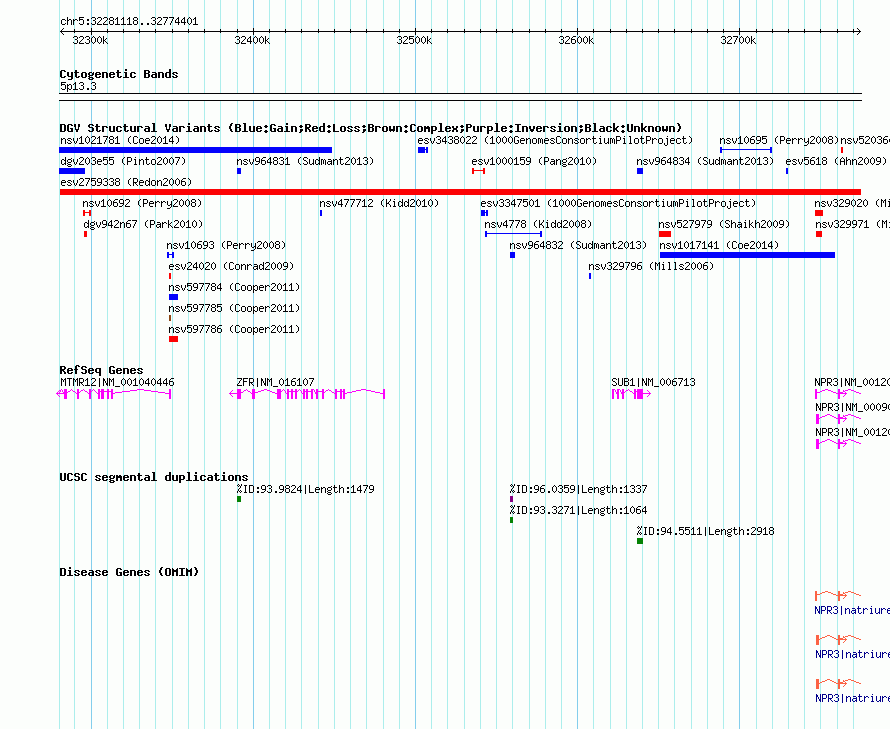Screen dimensions: 890x729
Task: Select the esv1000159 (Pang2010) label
Action: [534, 161]
